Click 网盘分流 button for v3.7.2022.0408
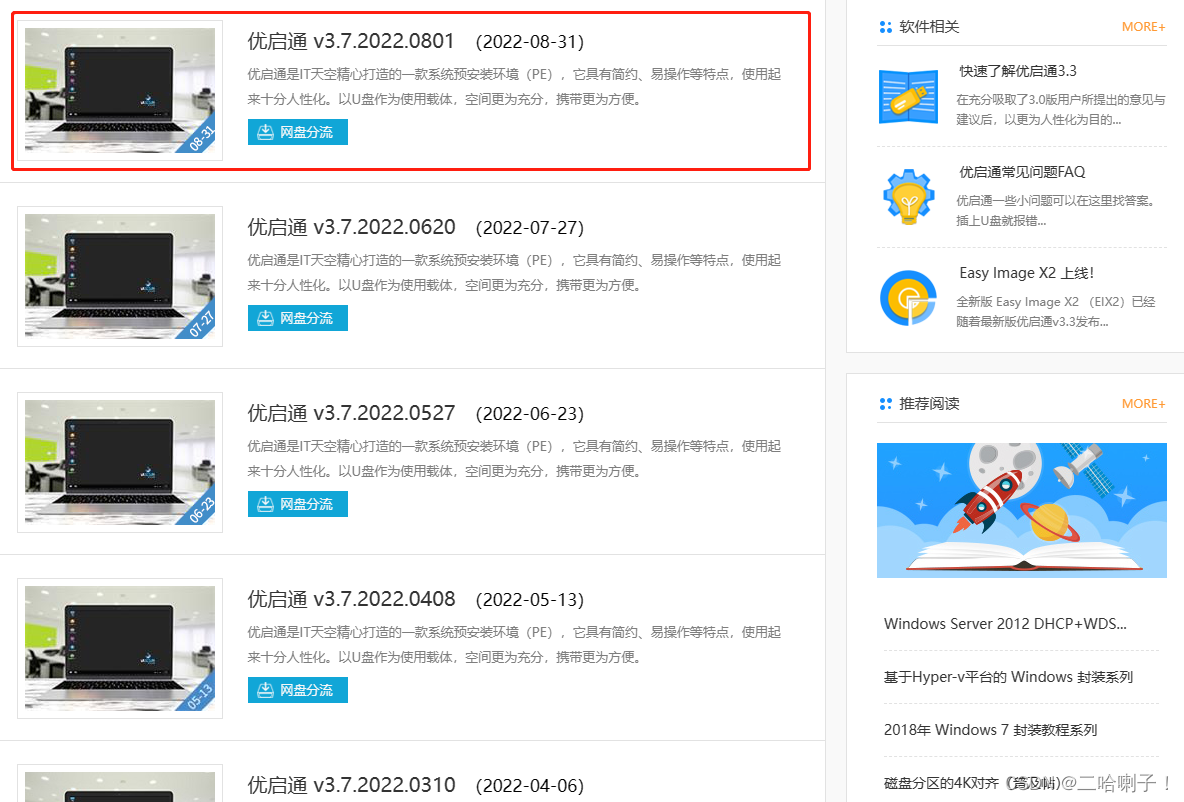Viewport: 1184px width, 802px height. (x=298, y=689)
